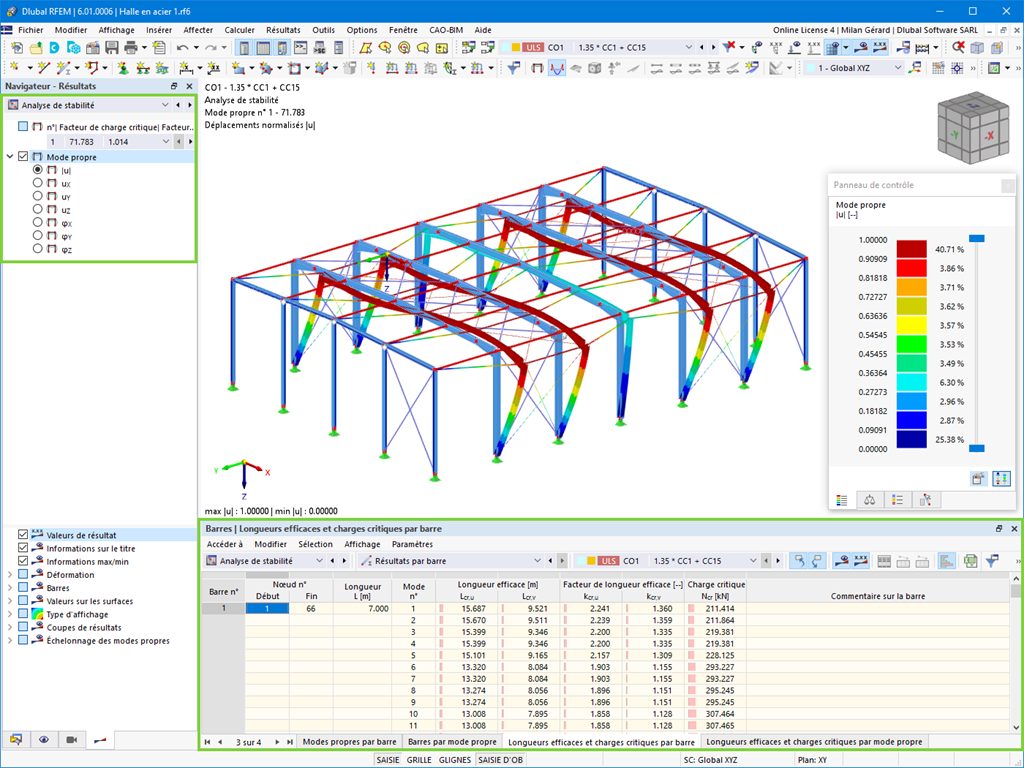Toggle SAISIE in the status bar
This screenshot has width=1024, height=768.
(388, 760)
